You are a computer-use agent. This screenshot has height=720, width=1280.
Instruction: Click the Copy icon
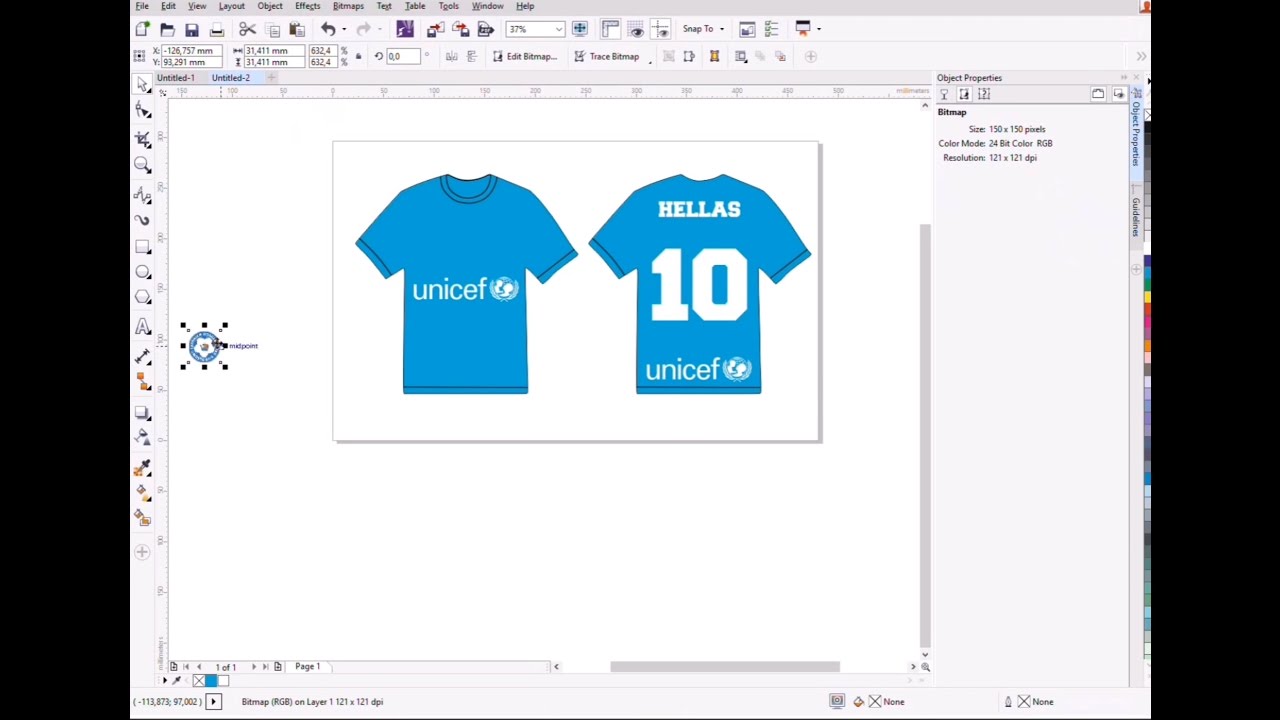pos(272,29)
